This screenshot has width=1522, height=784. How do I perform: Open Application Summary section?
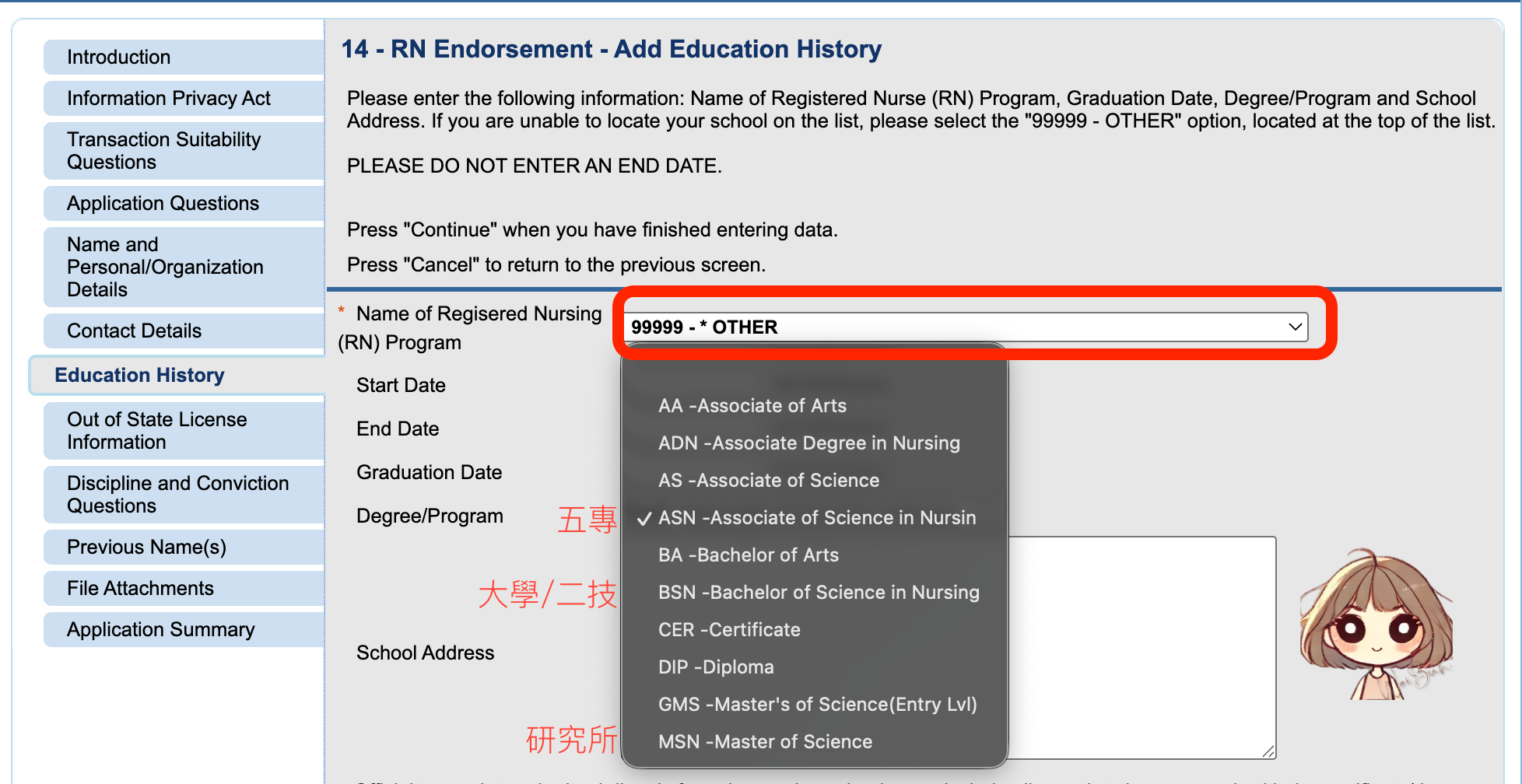(x=184, y=629)
